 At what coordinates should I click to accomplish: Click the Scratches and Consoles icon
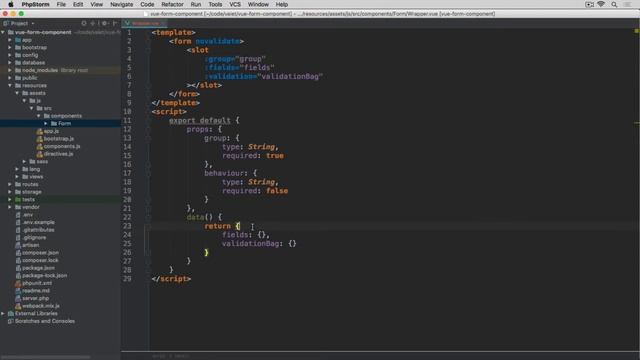point(11,321)
